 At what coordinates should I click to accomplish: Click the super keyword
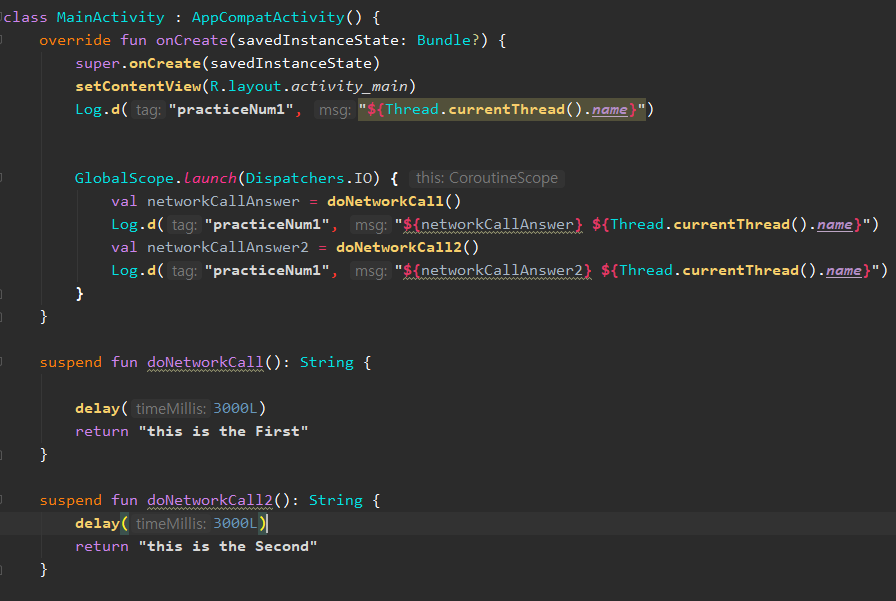(x=97, y=63)
